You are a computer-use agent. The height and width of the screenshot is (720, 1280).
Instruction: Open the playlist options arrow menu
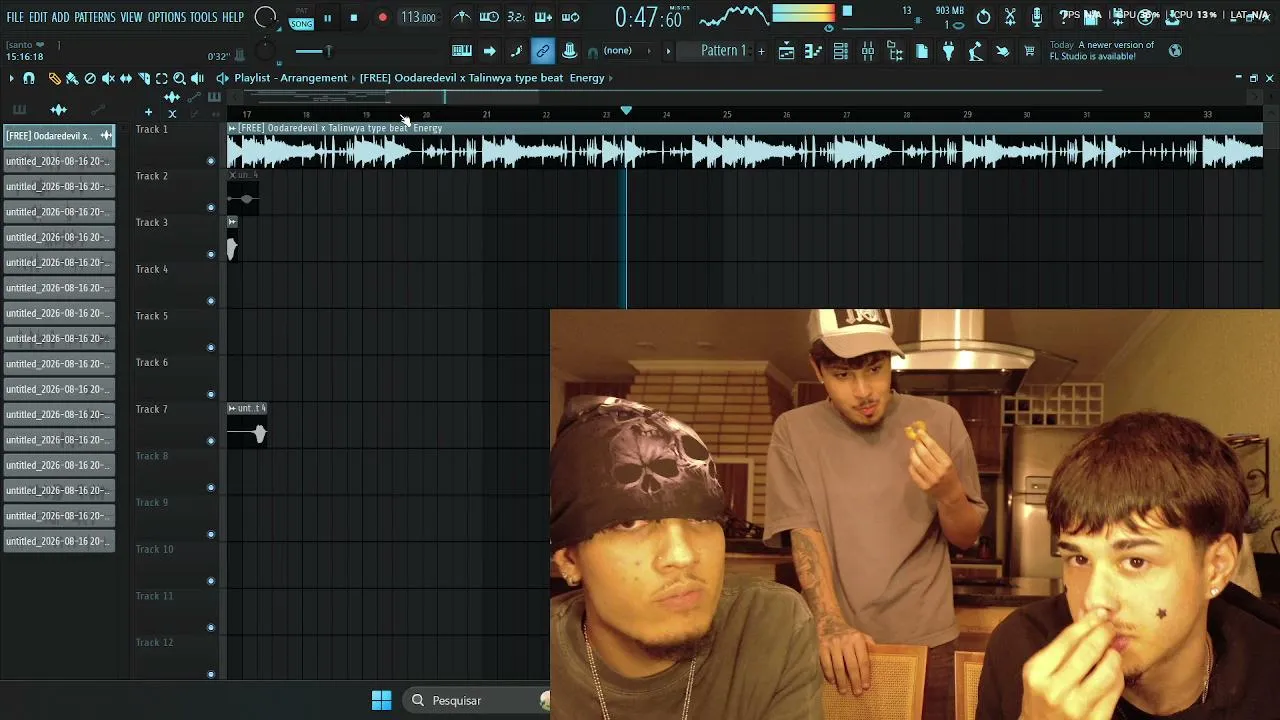11,78
